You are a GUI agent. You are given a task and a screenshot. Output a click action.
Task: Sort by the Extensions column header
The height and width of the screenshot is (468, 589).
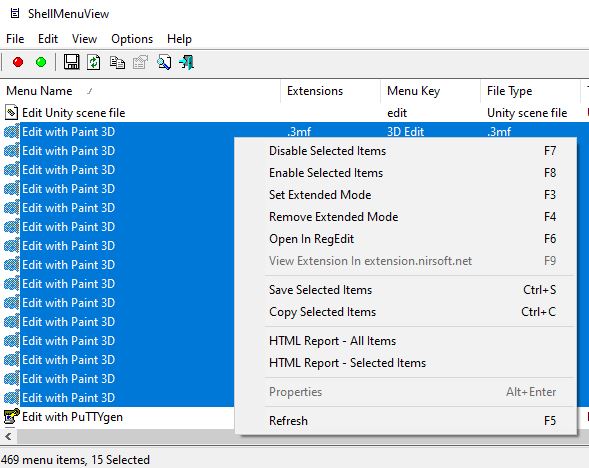click(330, 91)
